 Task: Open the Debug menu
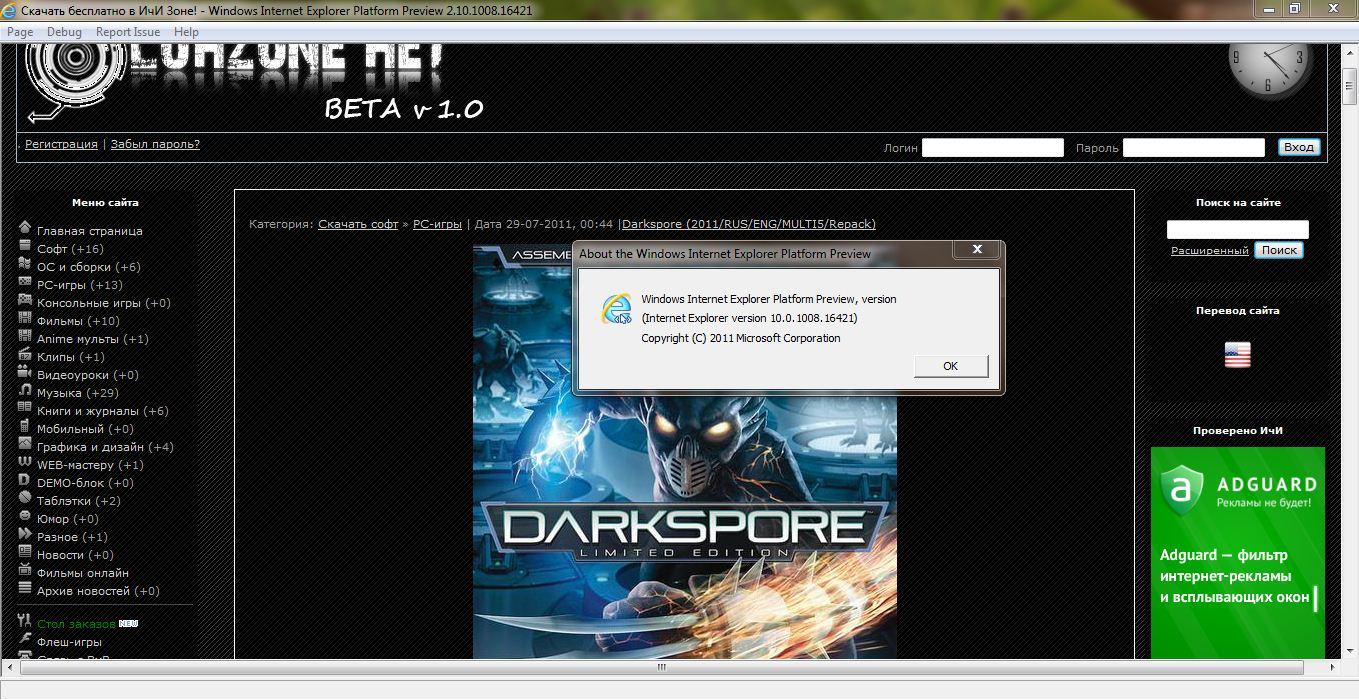click(x=64, y=32)
